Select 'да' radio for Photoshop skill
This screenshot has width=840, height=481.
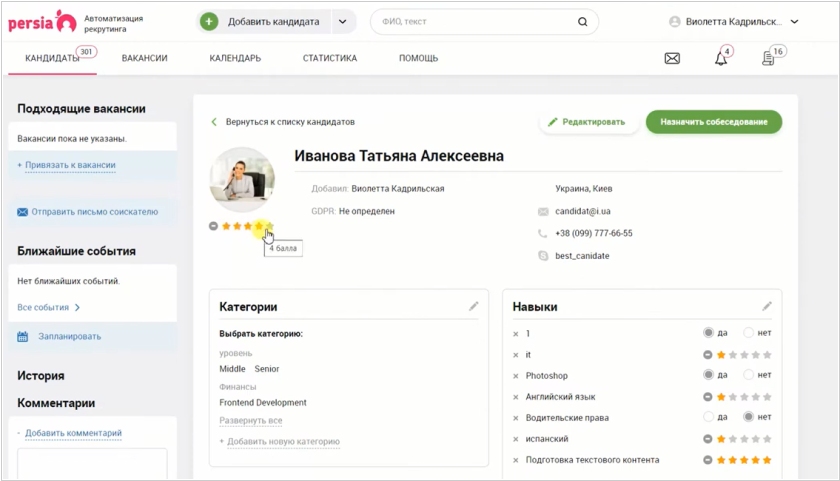pyautogui.click(x=709, y=375)
